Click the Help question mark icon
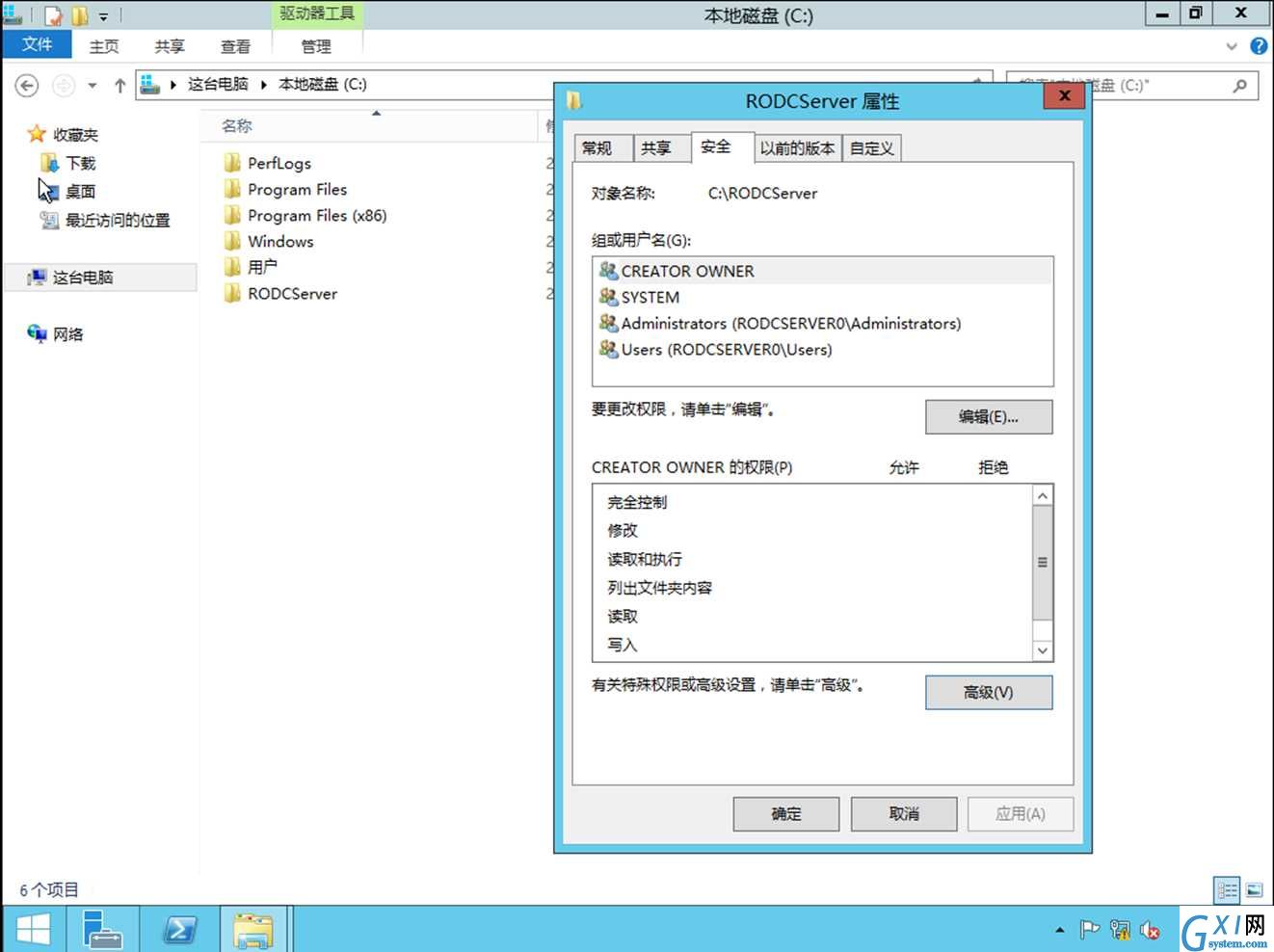The height and width of the screenshot is (952, 1274). 1259,46
